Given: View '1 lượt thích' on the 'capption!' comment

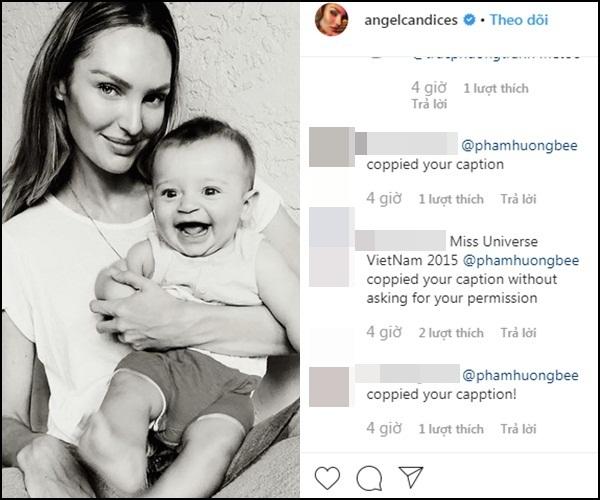Looking at the screenshot, I should click(450, 429).
